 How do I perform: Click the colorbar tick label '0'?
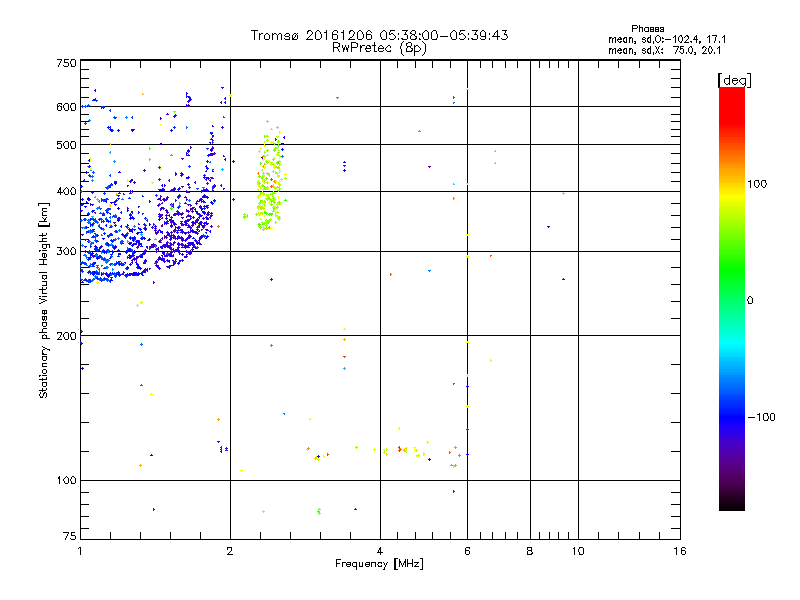(x=749, y=301)
